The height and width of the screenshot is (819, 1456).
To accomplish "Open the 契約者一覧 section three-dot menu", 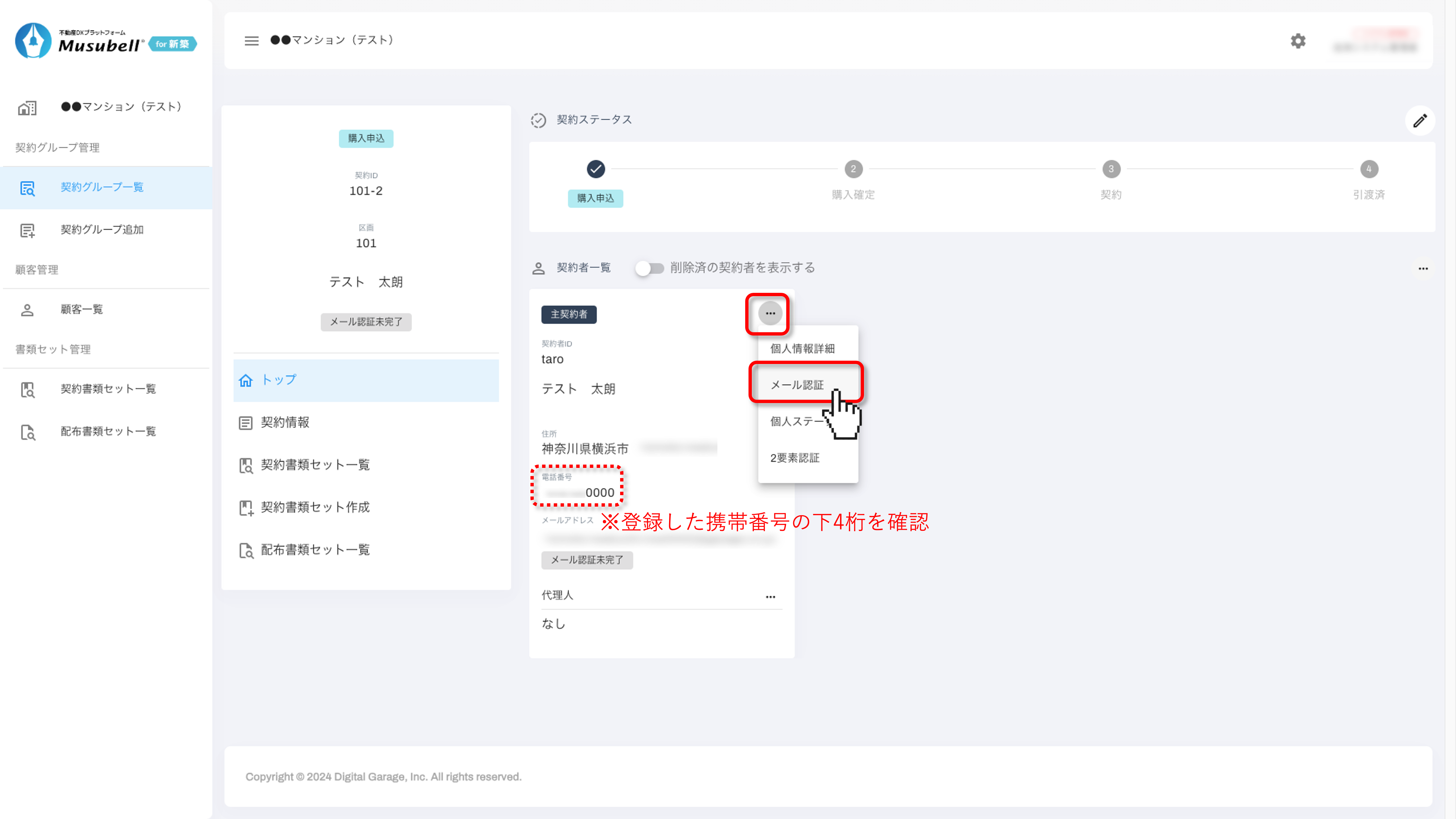I will pyautogui.click(x=1423, y=268).
